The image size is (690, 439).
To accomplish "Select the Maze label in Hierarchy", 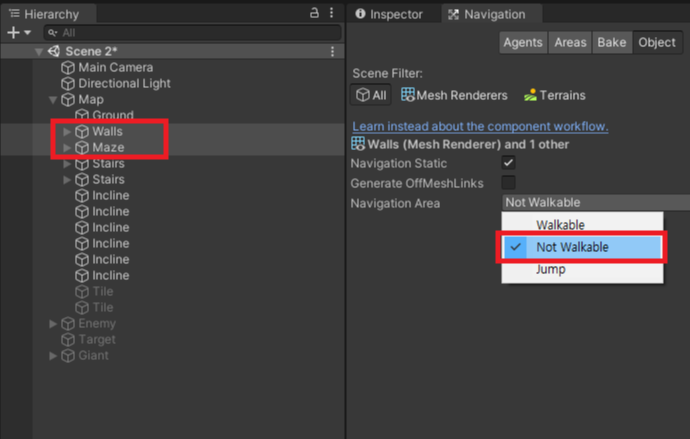I will tap(108, 147).
